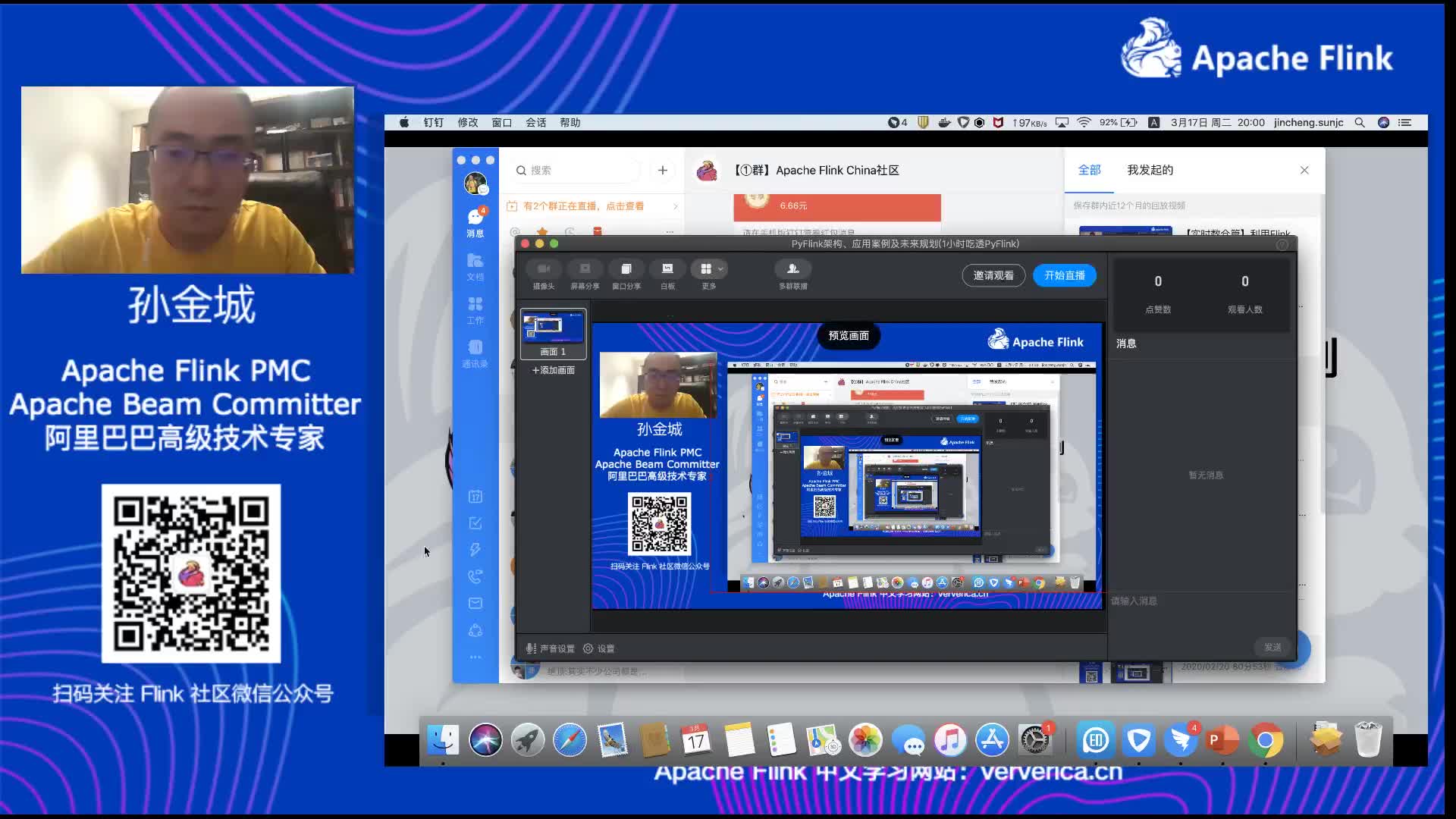The image size is (1456, 819).
Task: Click the window share (窗口分享) icon
Action: tap(626, 269)
